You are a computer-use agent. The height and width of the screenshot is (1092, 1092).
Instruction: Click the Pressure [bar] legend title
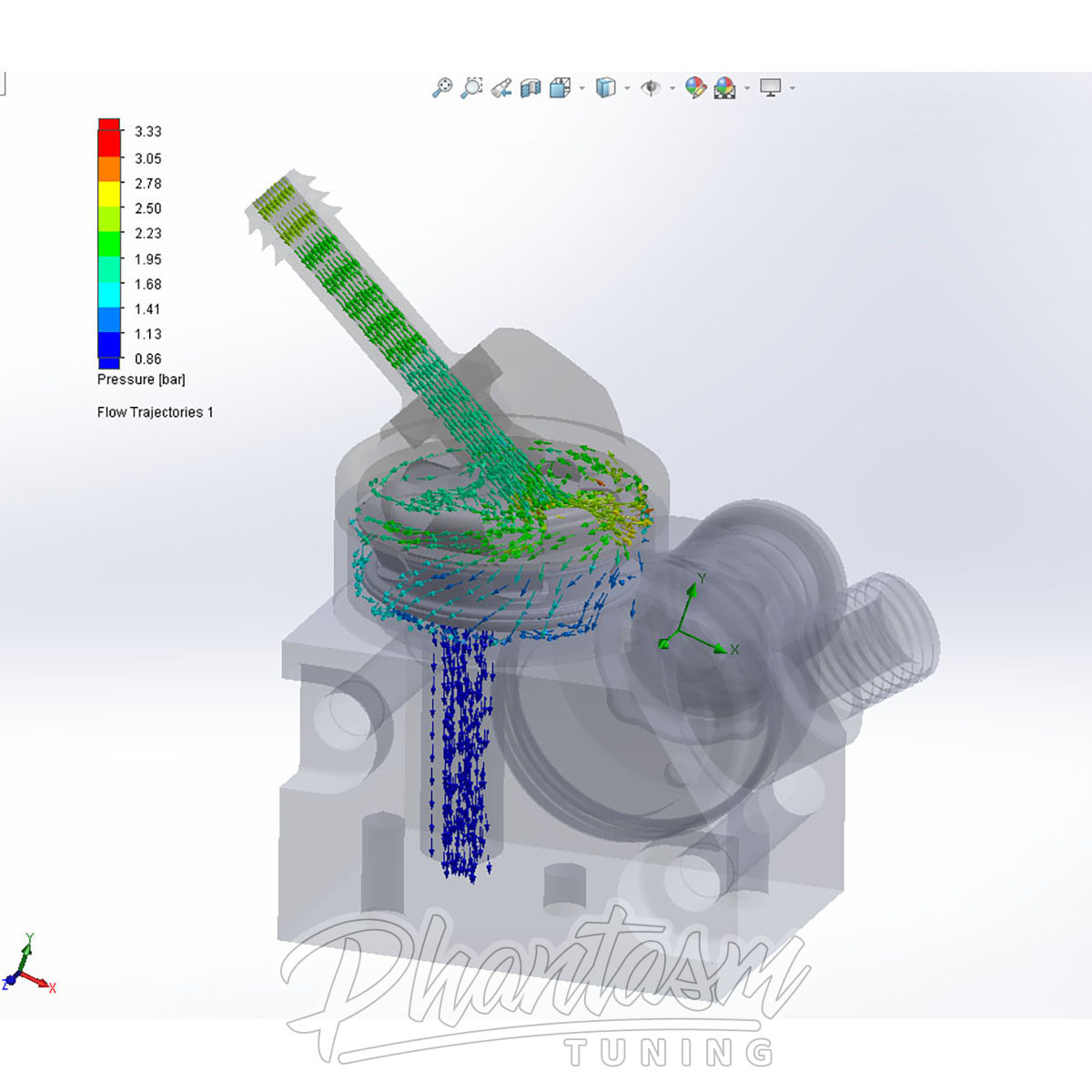[x=141, y=379]
